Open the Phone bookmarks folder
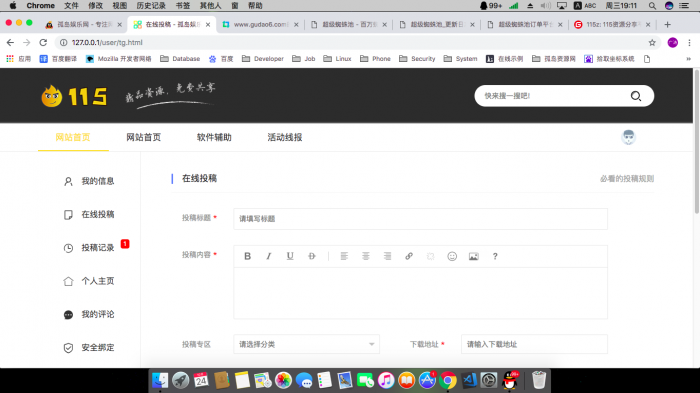The image size is (700, 393). (375, 59)
